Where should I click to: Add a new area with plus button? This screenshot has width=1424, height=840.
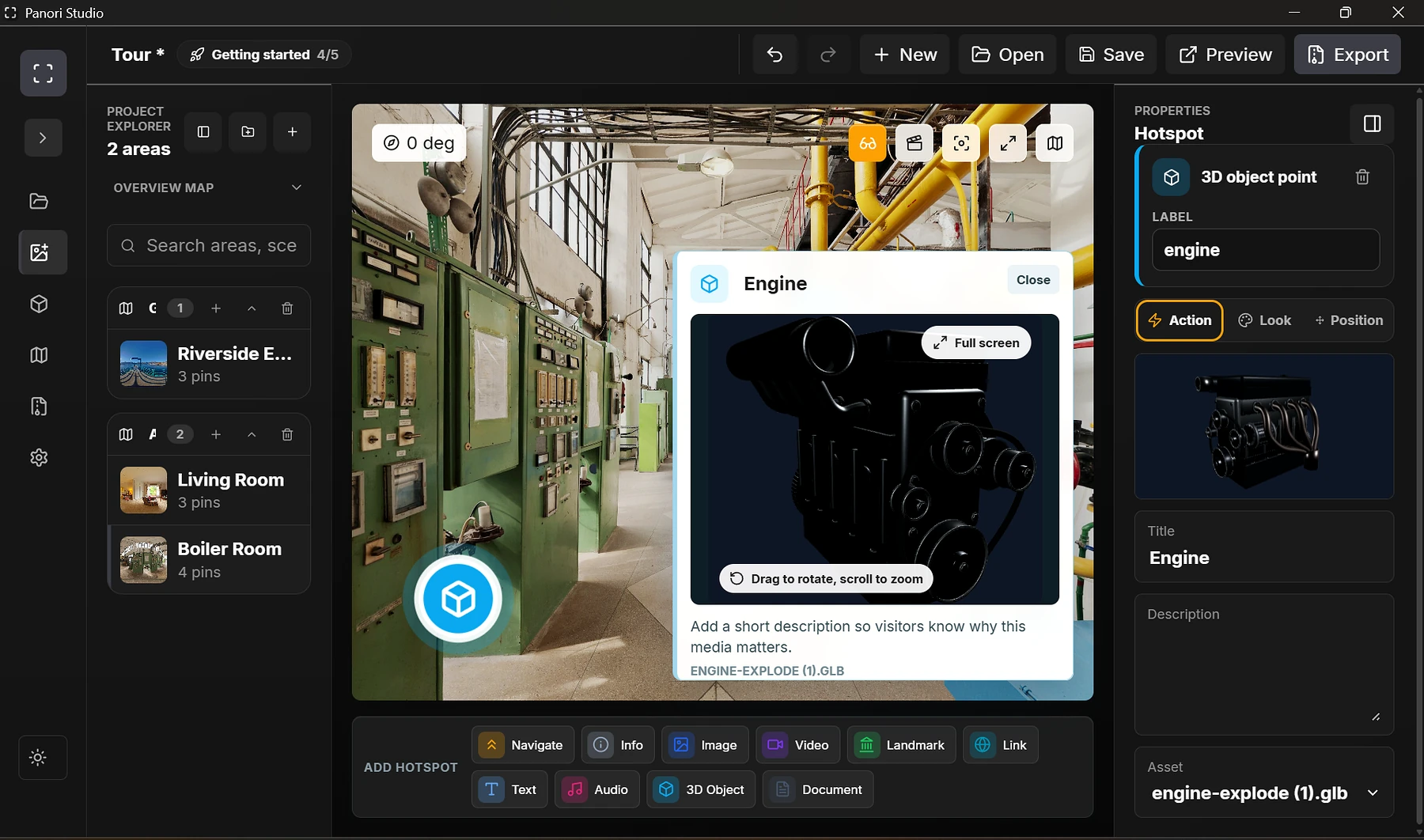[x=292, y=132]
